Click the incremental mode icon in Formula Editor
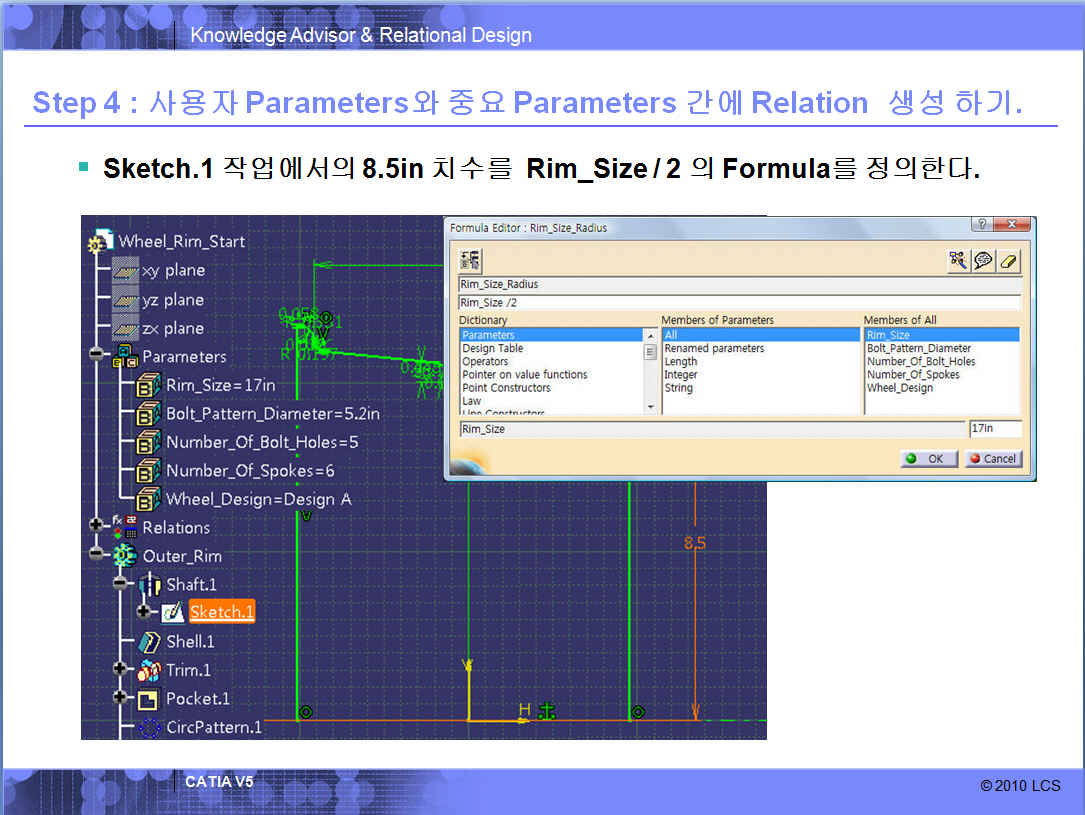 pyautogui.click(x=471, y=260)
